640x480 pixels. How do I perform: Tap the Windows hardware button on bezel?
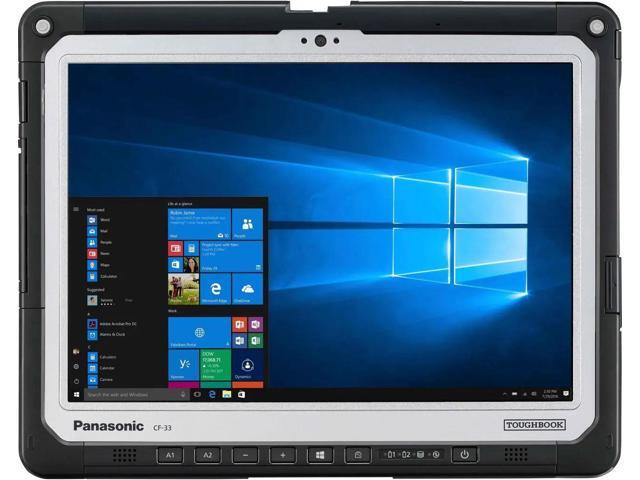coord(320,455)
